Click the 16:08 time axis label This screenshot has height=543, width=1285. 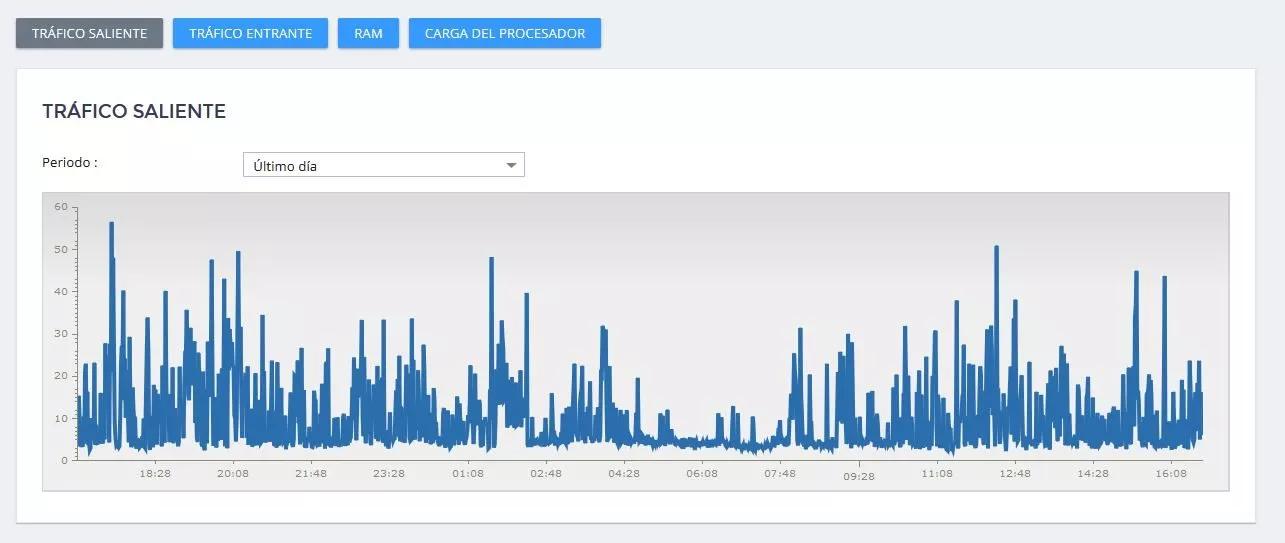(1171, 474)
